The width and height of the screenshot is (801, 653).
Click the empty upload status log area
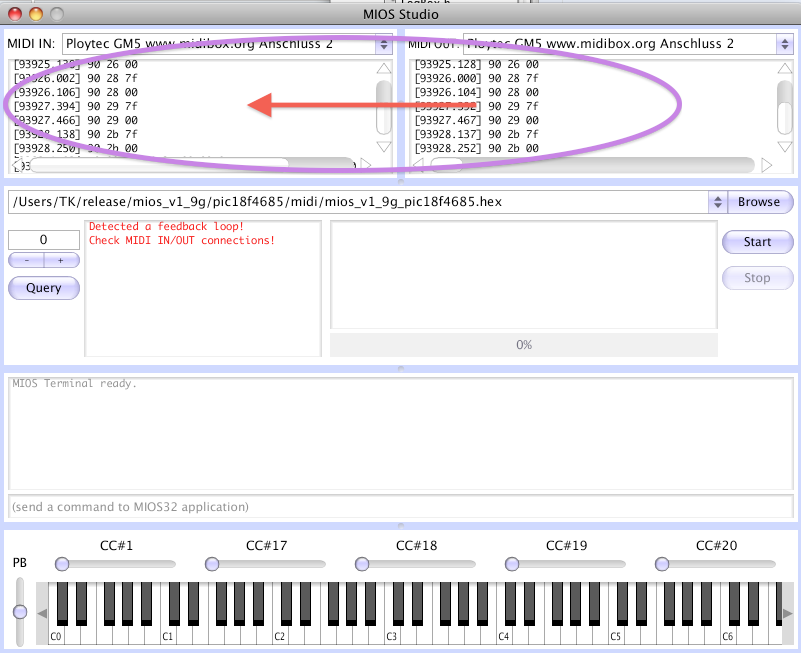click(x=524, y=275)
